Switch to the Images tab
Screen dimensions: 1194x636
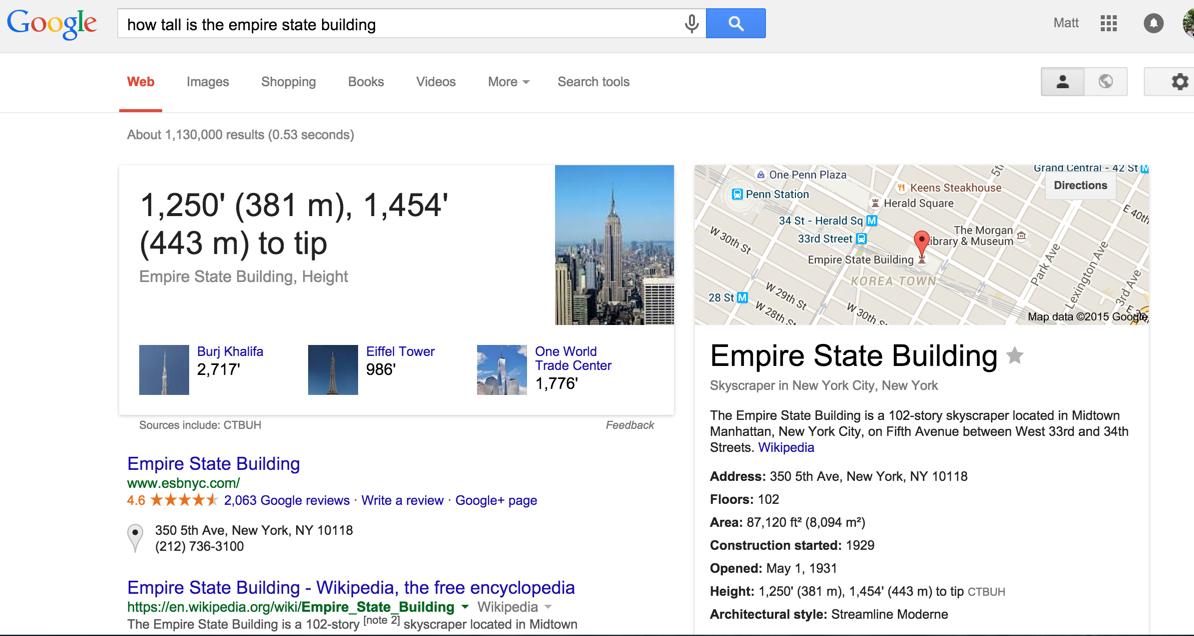click(x=208, y=81)
